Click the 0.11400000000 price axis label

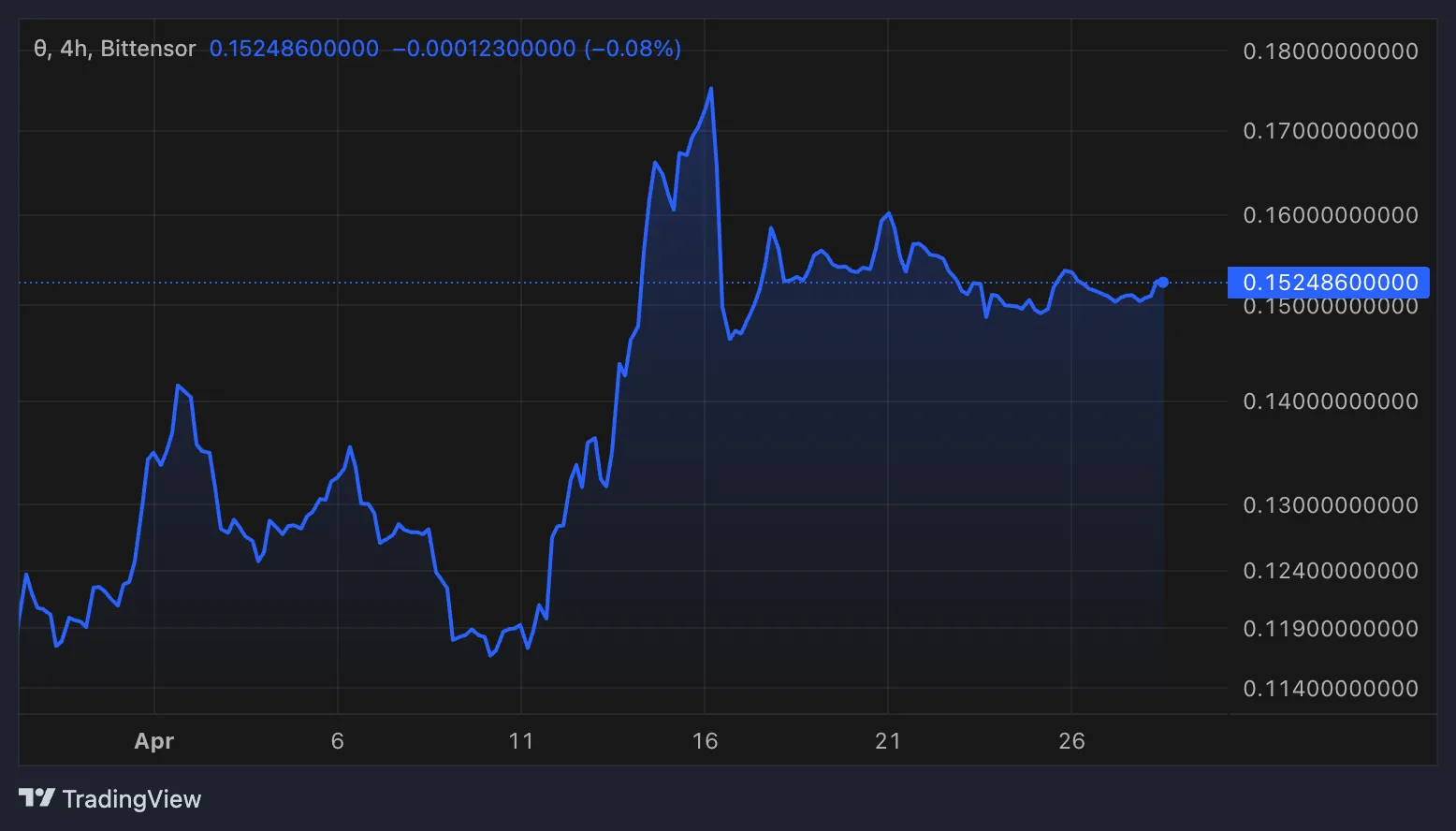pyautogui.click(x=1330, y=689)
